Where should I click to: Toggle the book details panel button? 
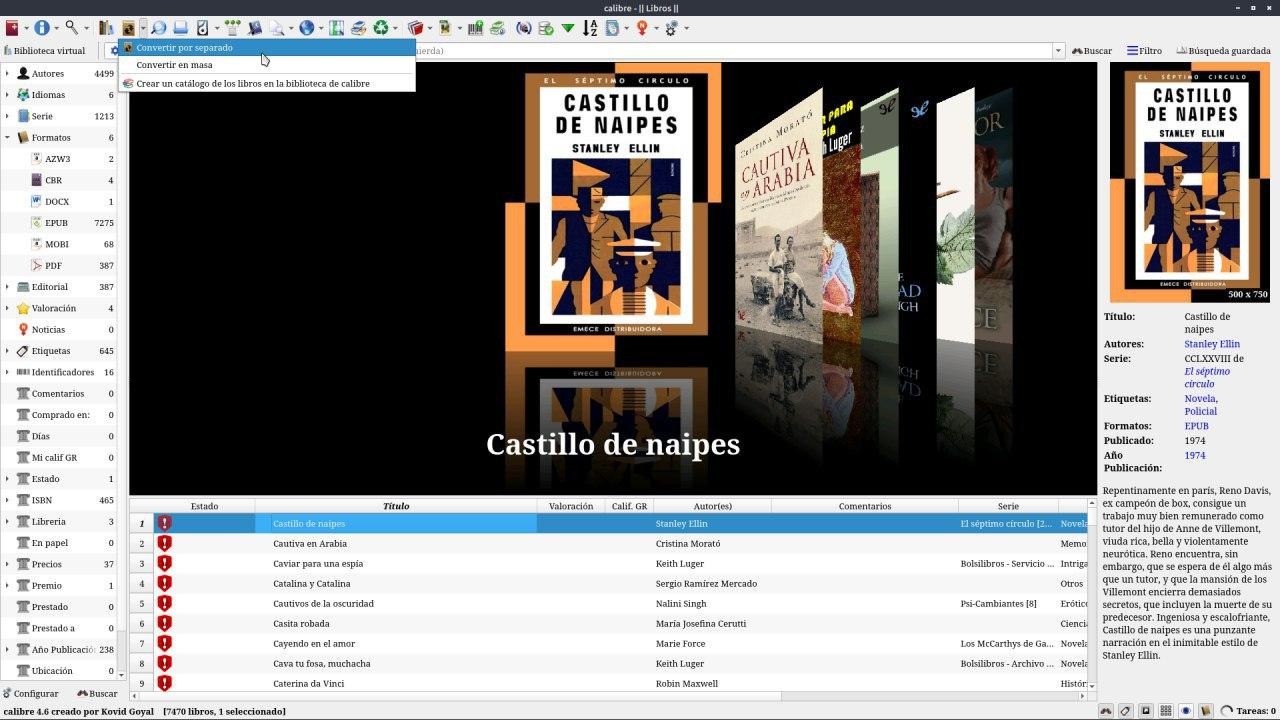click(x=1206, y=711)
